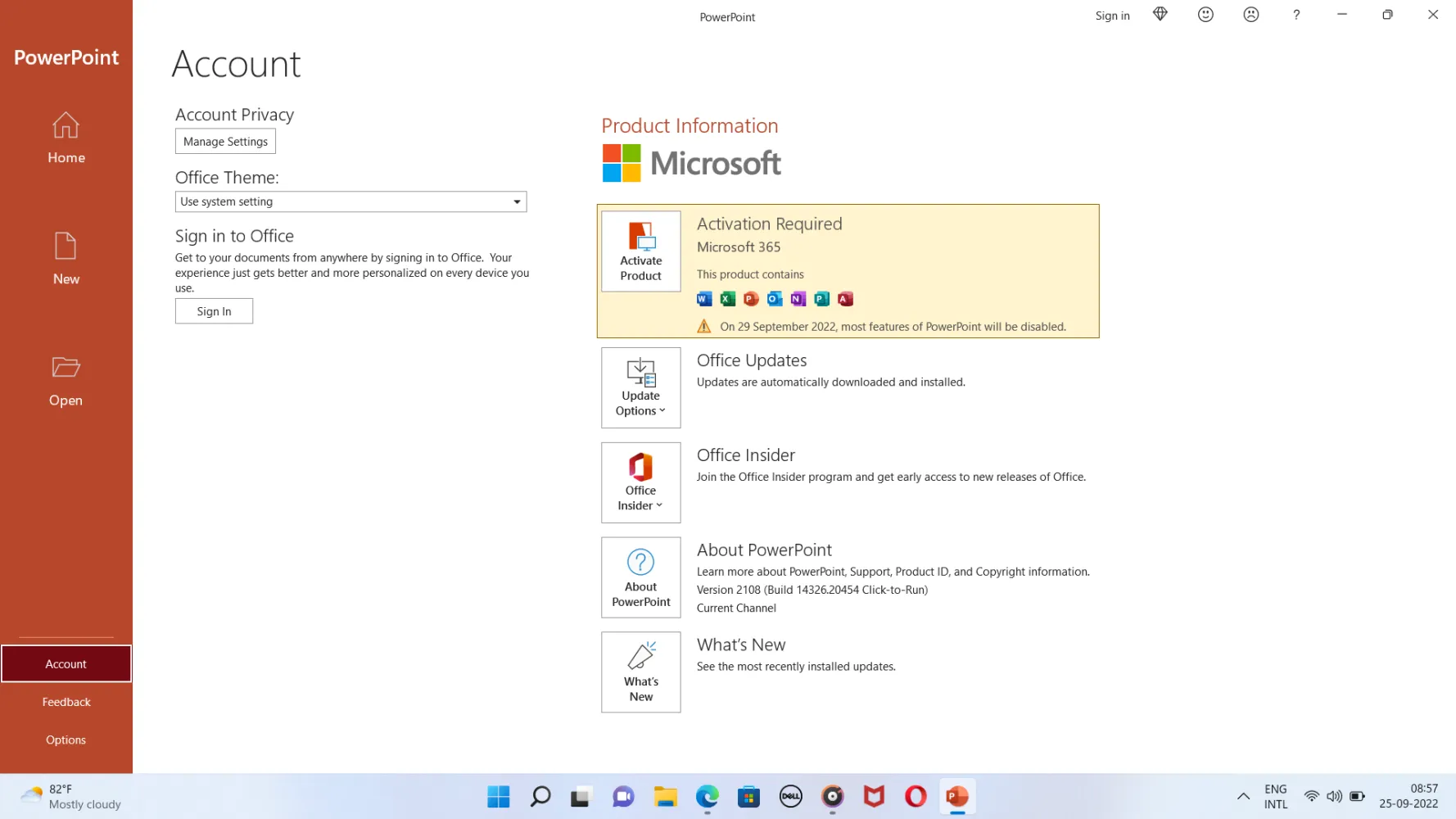Send a frown feedback icon

coord(1251,15)
